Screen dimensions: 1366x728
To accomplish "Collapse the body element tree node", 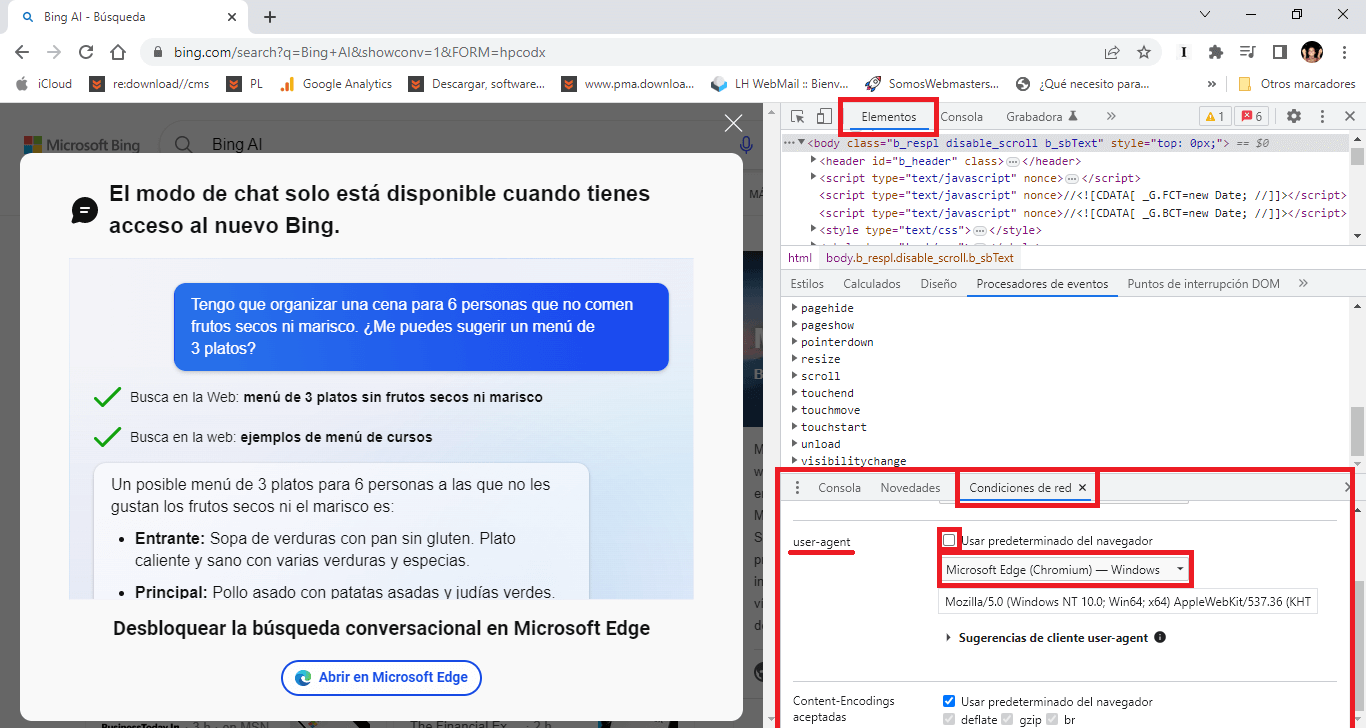I will [x=801, y=143].
